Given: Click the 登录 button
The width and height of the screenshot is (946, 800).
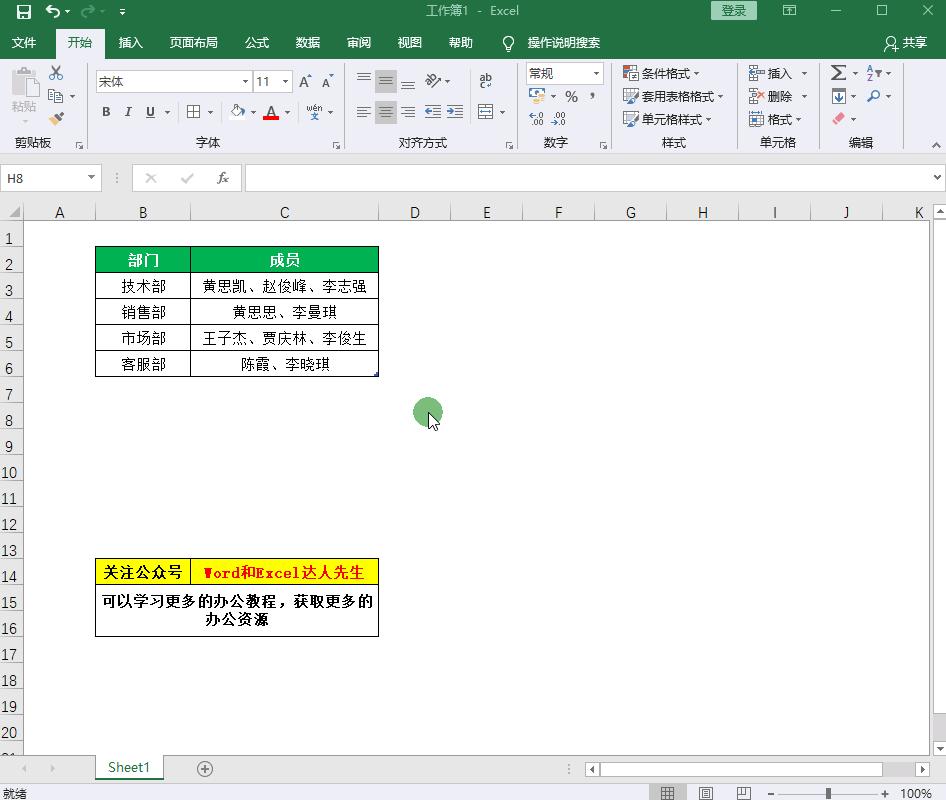Looking at the screenshot, I should [x=733, y=9].
